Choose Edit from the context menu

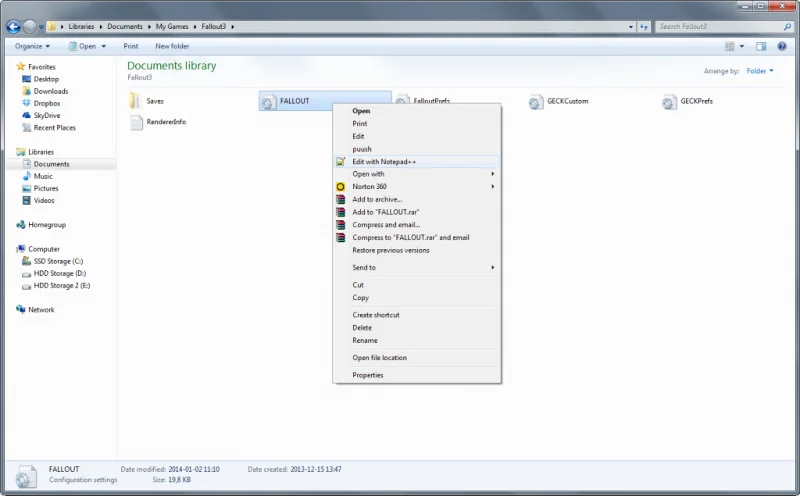[416, 137]
